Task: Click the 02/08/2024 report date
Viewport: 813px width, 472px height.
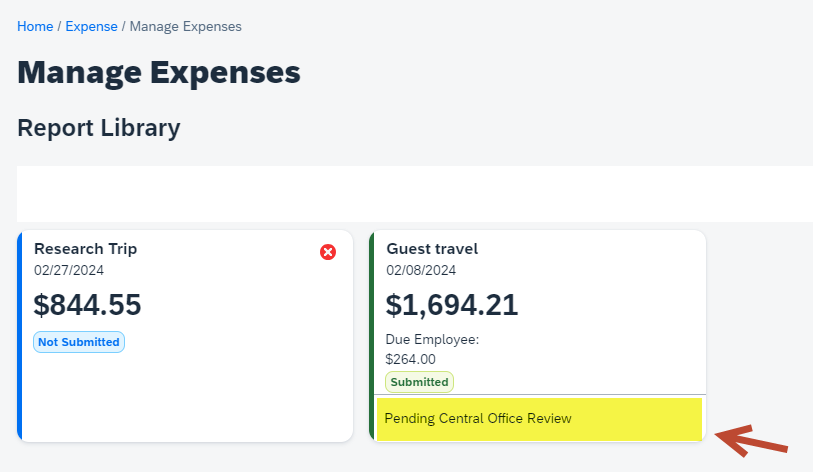Action: [421, 270]
